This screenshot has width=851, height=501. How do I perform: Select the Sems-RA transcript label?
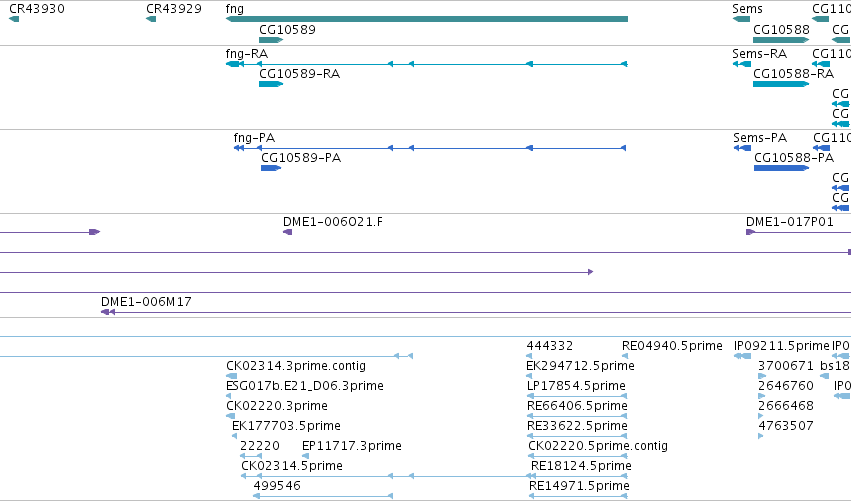[x=759, y=54]
